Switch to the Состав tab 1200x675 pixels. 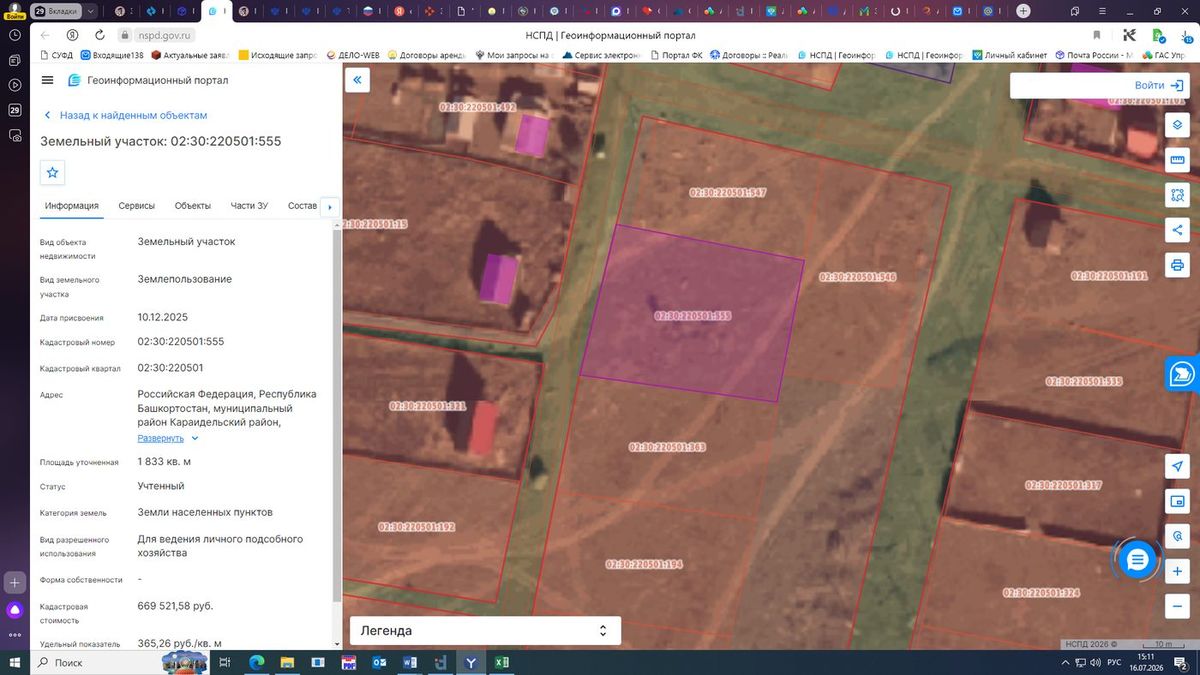tap(302, 206)
